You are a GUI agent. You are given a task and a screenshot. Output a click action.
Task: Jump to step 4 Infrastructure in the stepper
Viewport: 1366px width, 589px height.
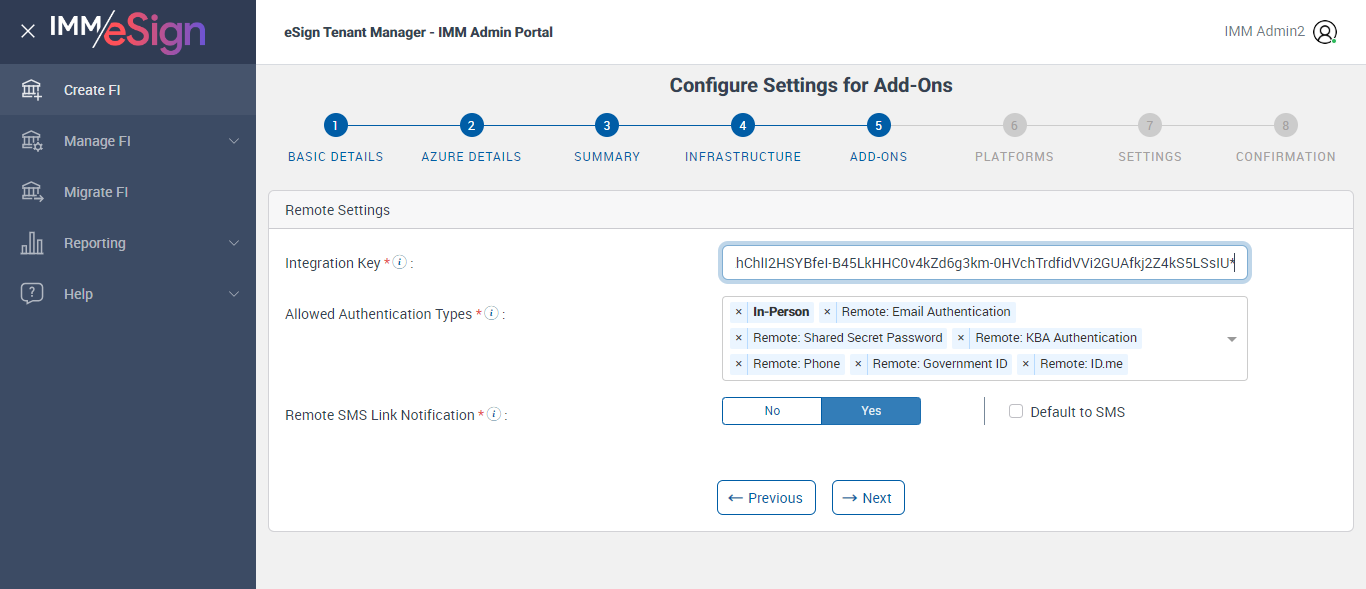[x=741, y=126]
